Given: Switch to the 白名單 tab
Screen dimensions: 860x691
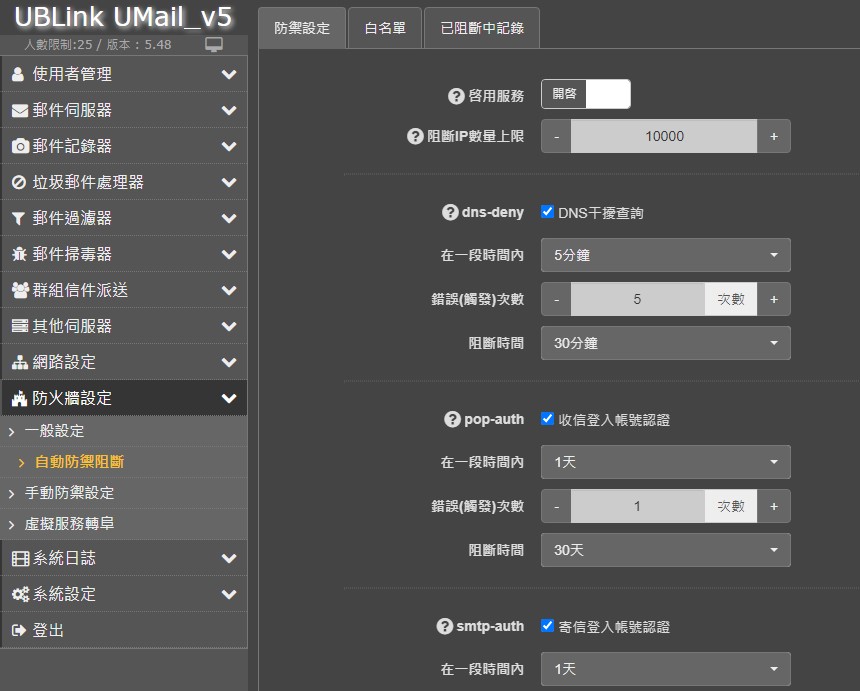Looking at the screenshot, I should tap(385, 28).
